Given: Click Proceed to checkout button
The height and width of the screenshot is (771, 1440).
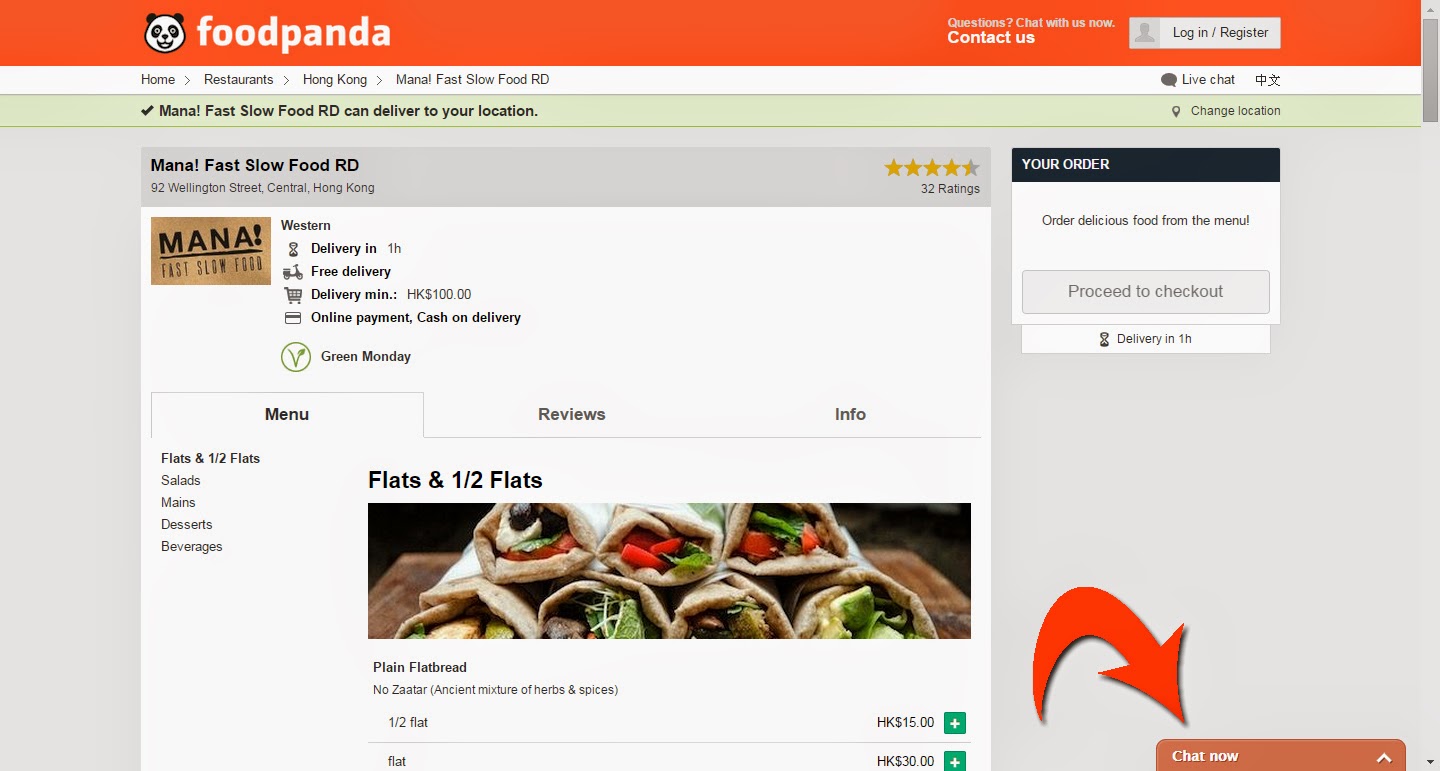Looking at the screenshot, I should (x=1146, y=292).
